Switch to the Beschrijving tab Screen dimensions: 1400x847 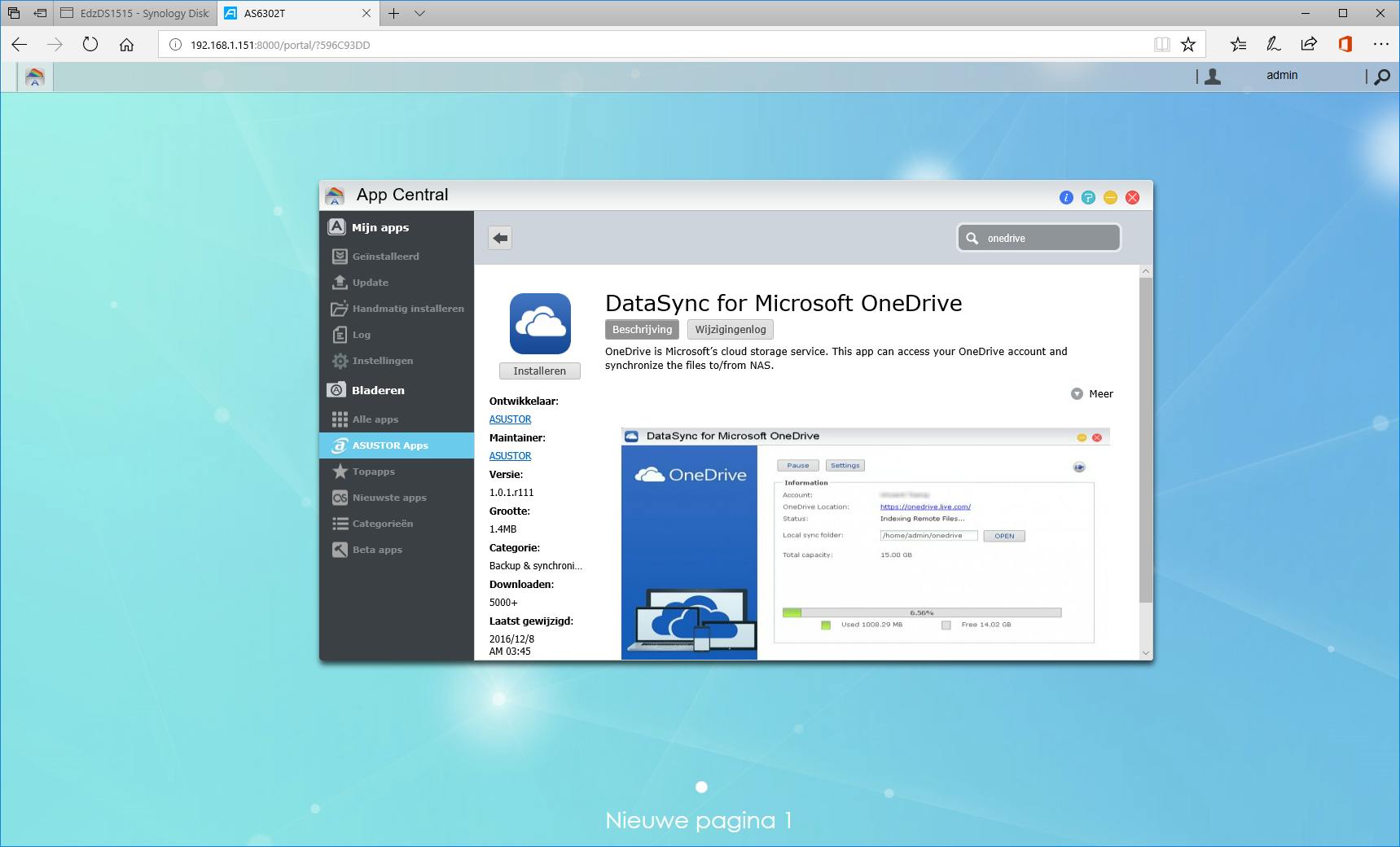click(642, 329)
